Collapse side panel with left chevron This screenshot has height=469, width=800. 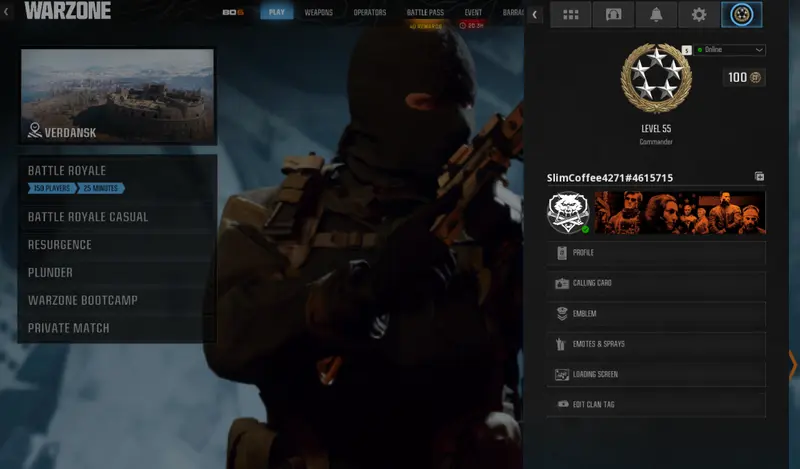[535, 15]
